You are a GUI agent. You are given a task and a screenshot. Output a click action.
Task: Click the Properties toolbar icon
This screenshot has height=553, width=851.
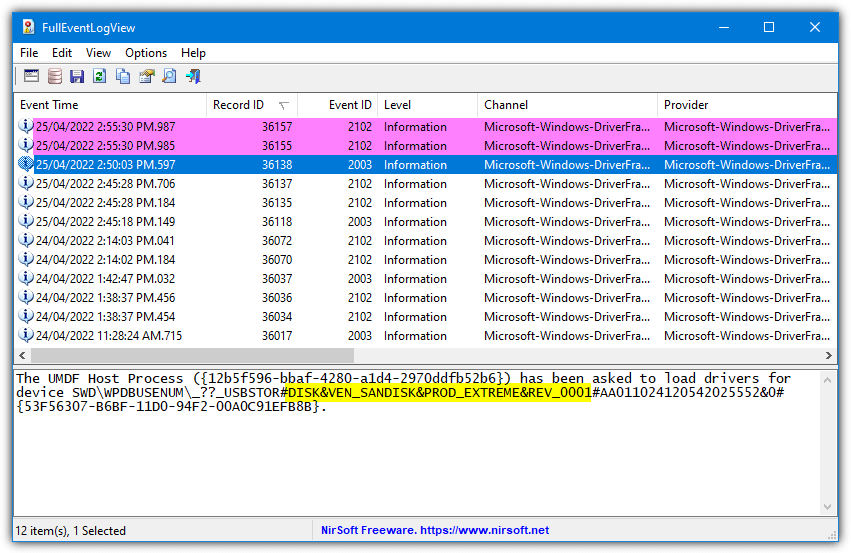(x=147, y=76)
